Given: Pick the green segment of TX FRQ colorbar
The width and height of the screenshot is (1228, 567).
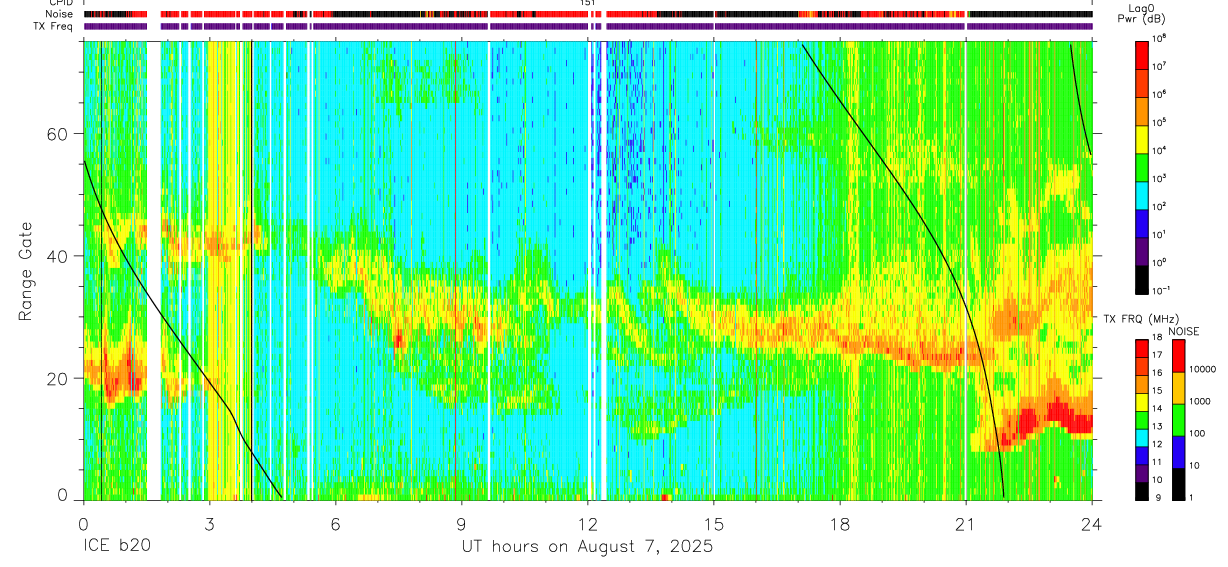Looking at the screenshot, I should click(x=1142, y=419).
